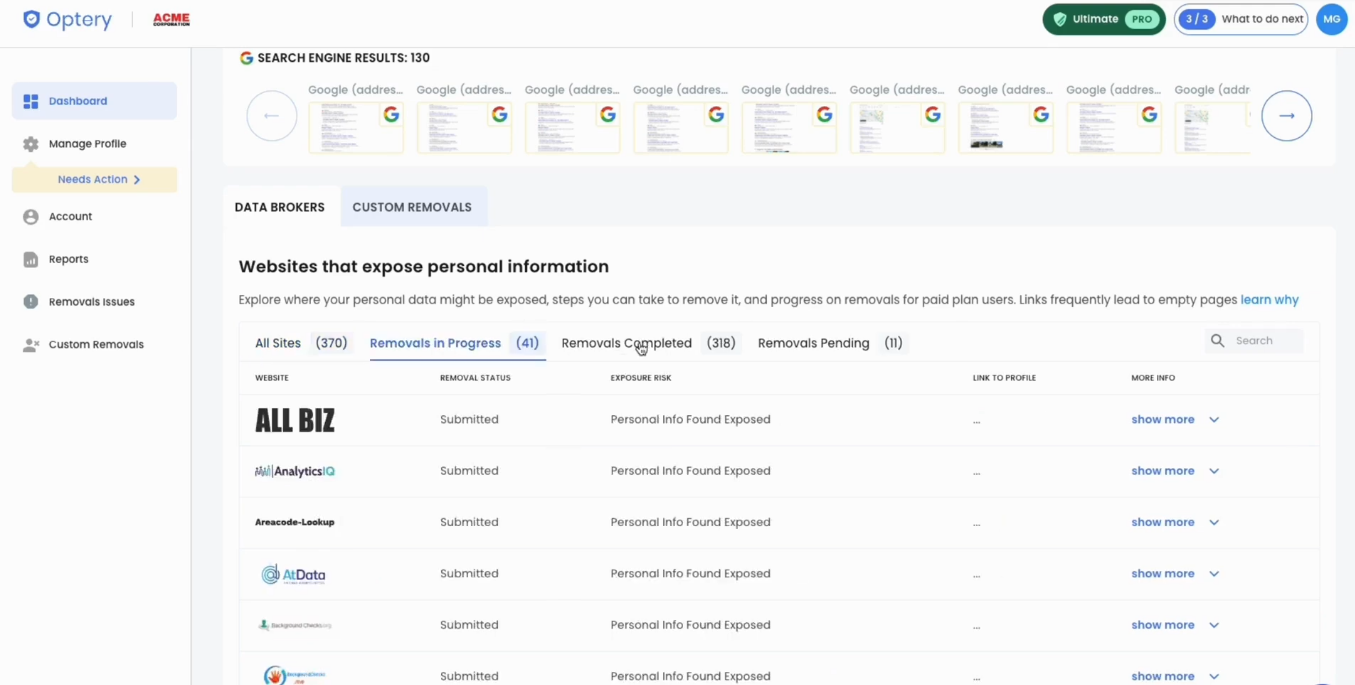
Task: Click the ALL BIZ logo
Action: coord(295,420)
